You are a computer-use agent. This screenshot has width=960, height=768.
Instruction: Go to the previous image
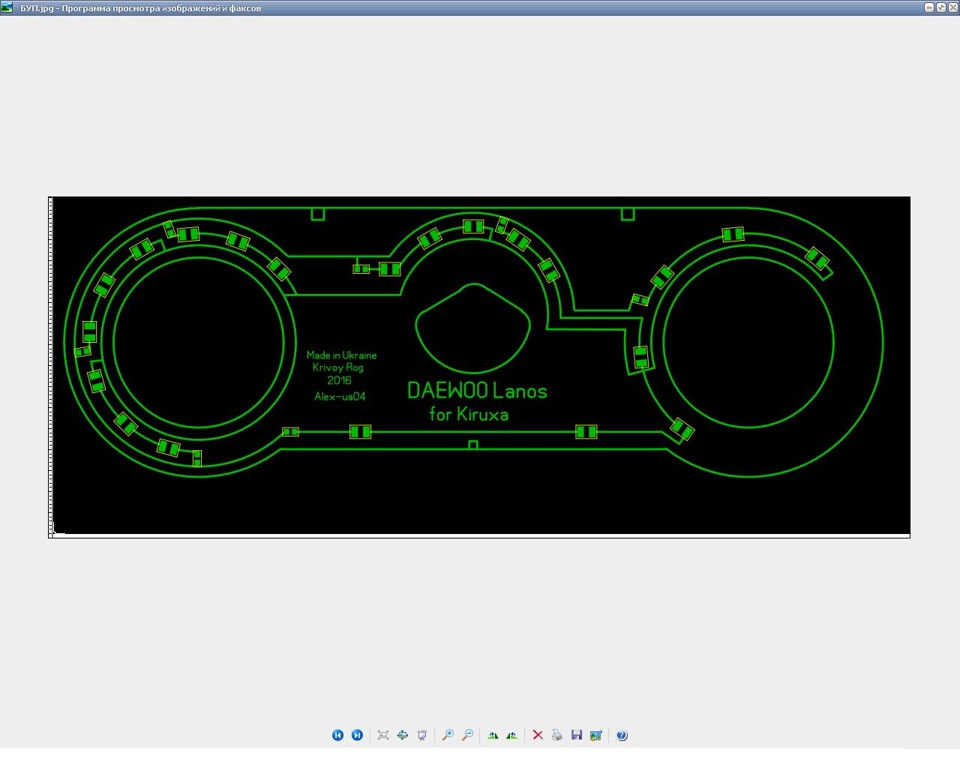pos(337,735)
